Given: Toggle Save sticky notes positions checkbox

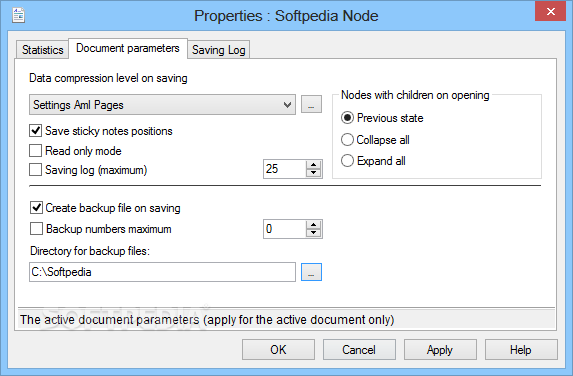Looking at the screenshot, I should click(35, 130).
